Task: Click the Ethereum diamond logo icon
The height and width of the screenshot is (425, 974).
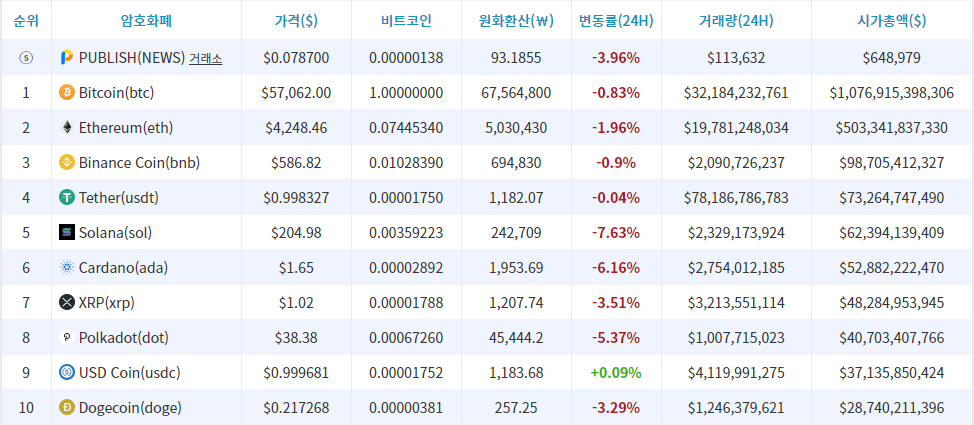Action: coord(66,128)
